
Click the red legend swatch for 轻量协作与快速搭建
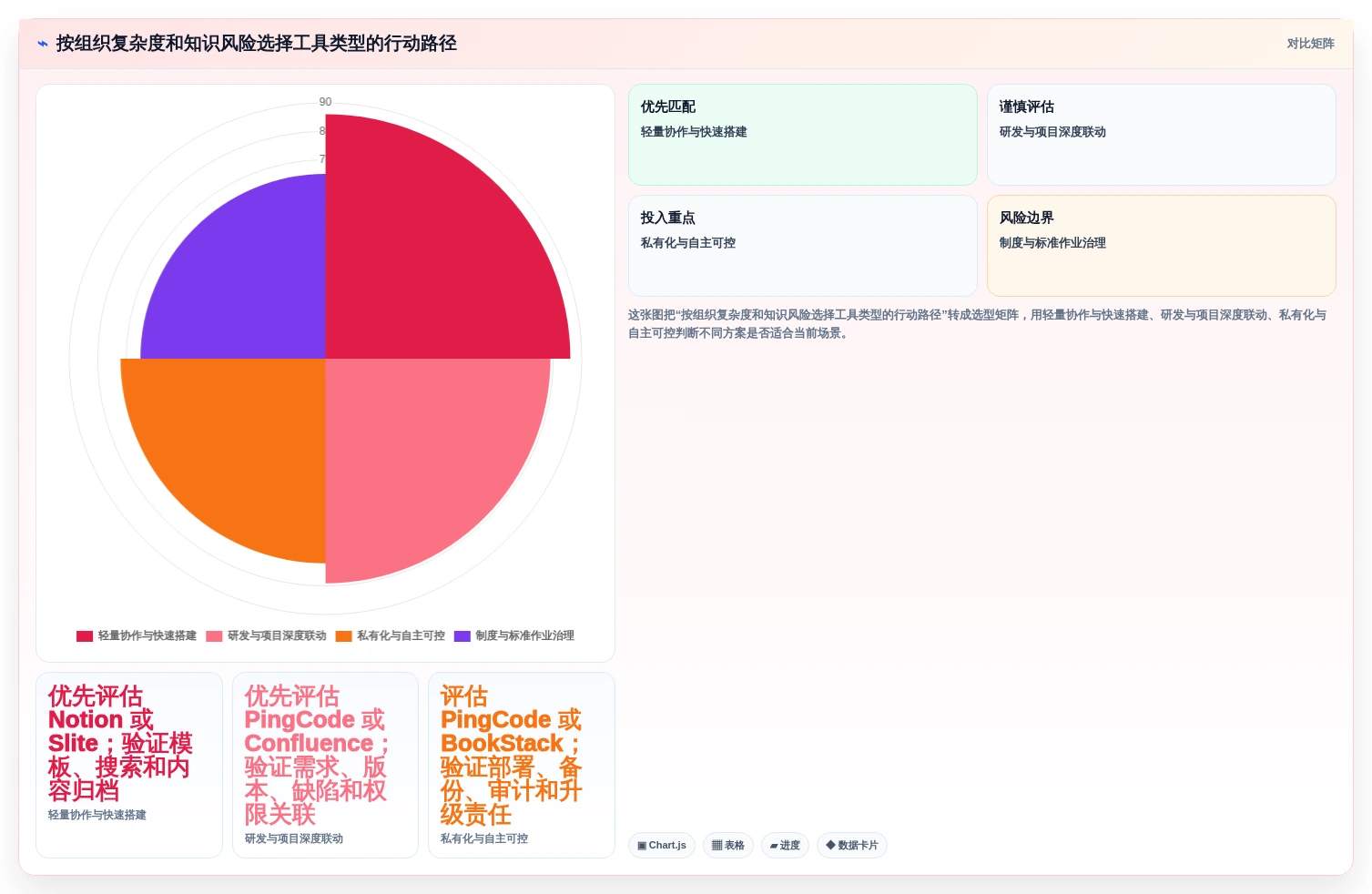click(85, 636)
